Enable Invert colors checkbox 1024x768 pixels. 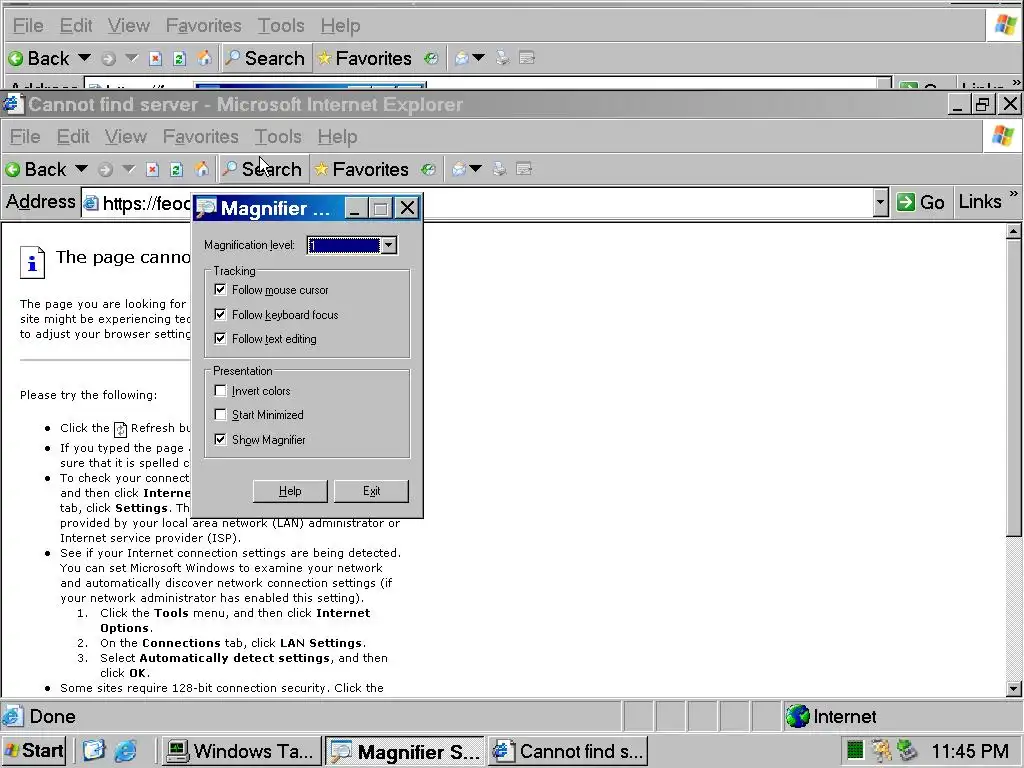(220, 391)
